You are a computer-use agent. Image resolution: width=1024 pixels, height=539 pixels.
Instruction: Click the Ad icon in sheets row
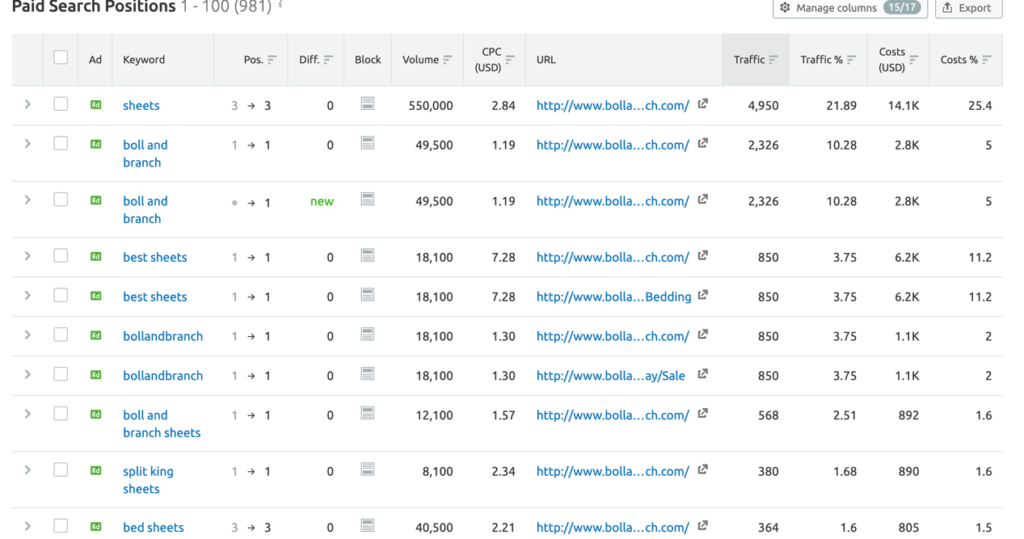click(95, 105)
